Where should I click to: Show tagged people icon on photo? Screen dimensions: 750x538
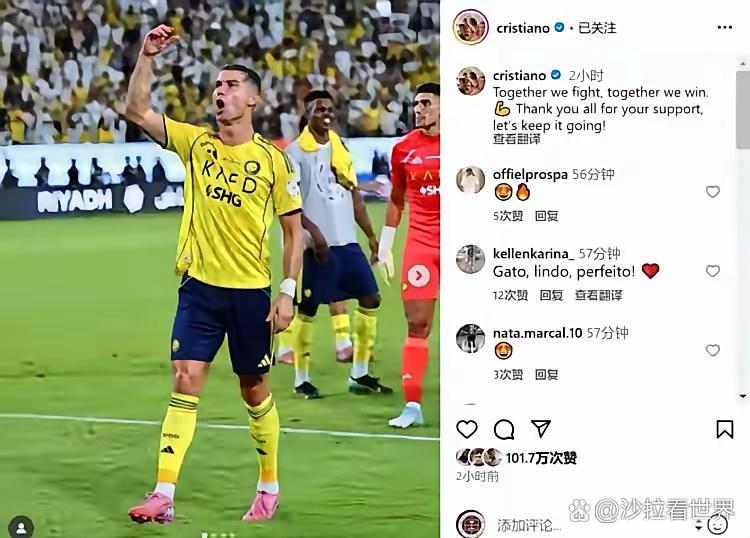pyautogui.click(x=21, y=527)
